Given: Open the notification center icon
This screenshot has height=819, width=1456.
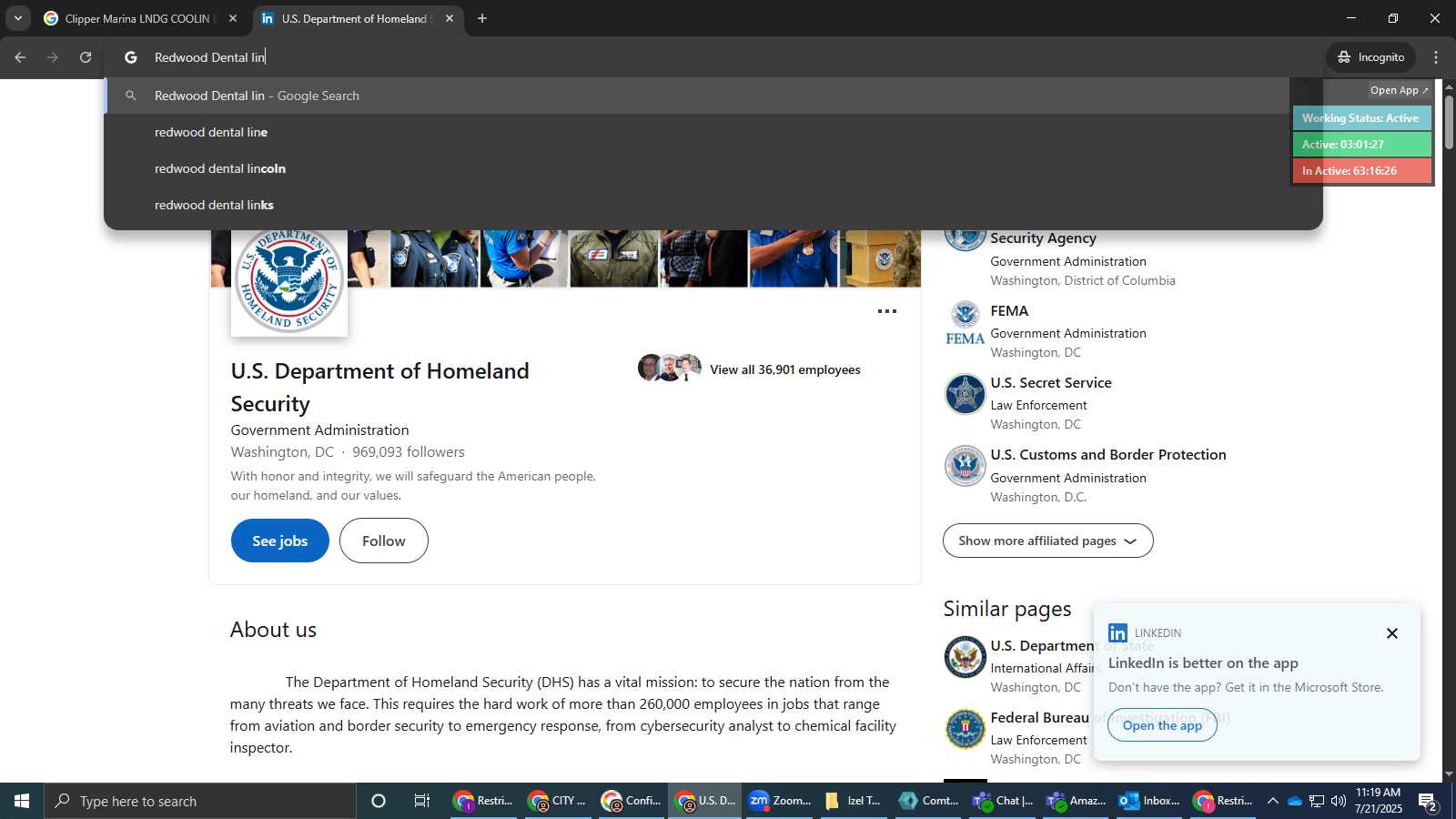Looking at the screenshot, I should [1428, 802].
